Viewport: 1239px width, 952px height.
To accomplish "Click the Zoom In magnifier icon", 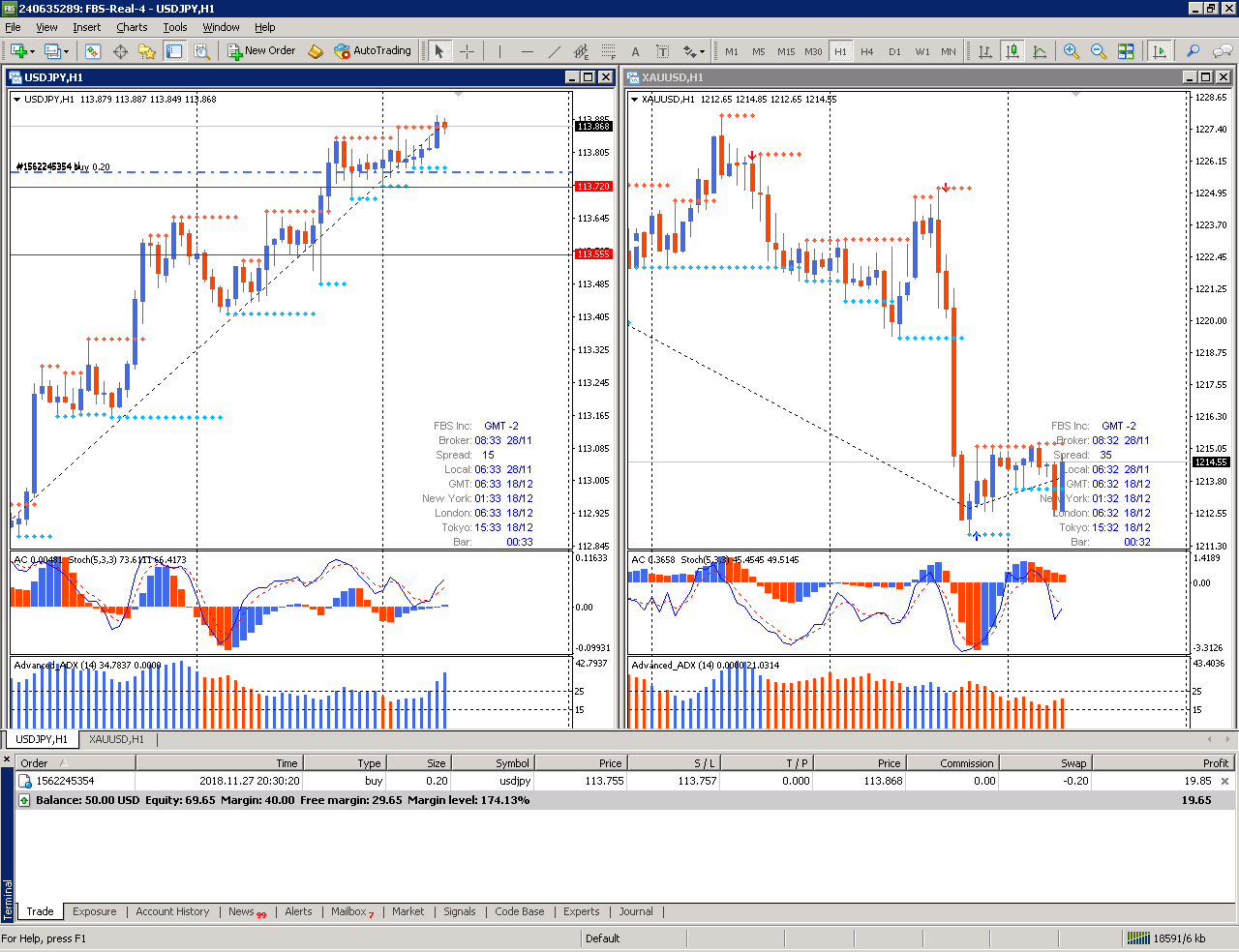I will 1071,51.
